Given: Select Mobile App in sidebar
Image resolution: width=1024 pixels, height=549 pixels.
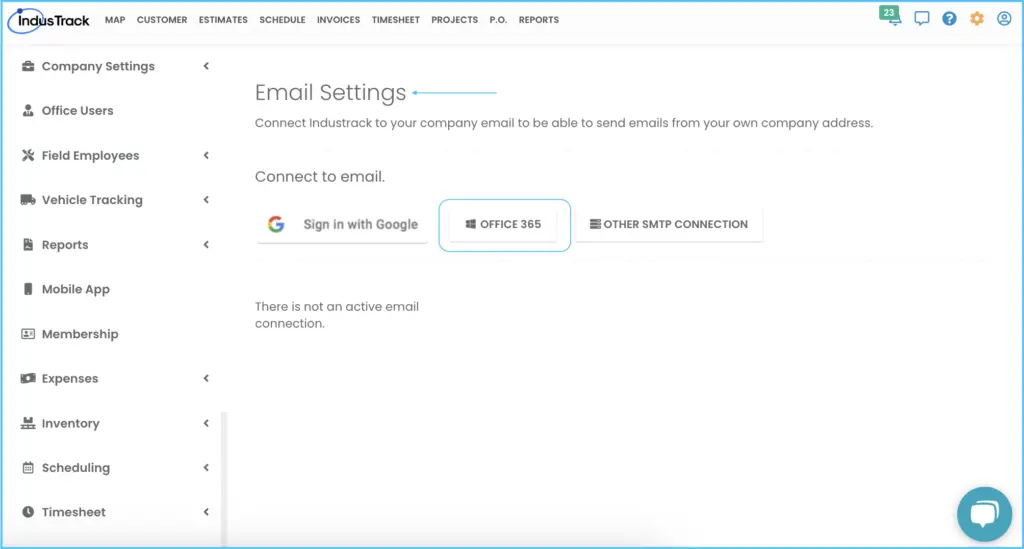Looking at the screenshot, I should pyautogui.click(x=76, y=289).
